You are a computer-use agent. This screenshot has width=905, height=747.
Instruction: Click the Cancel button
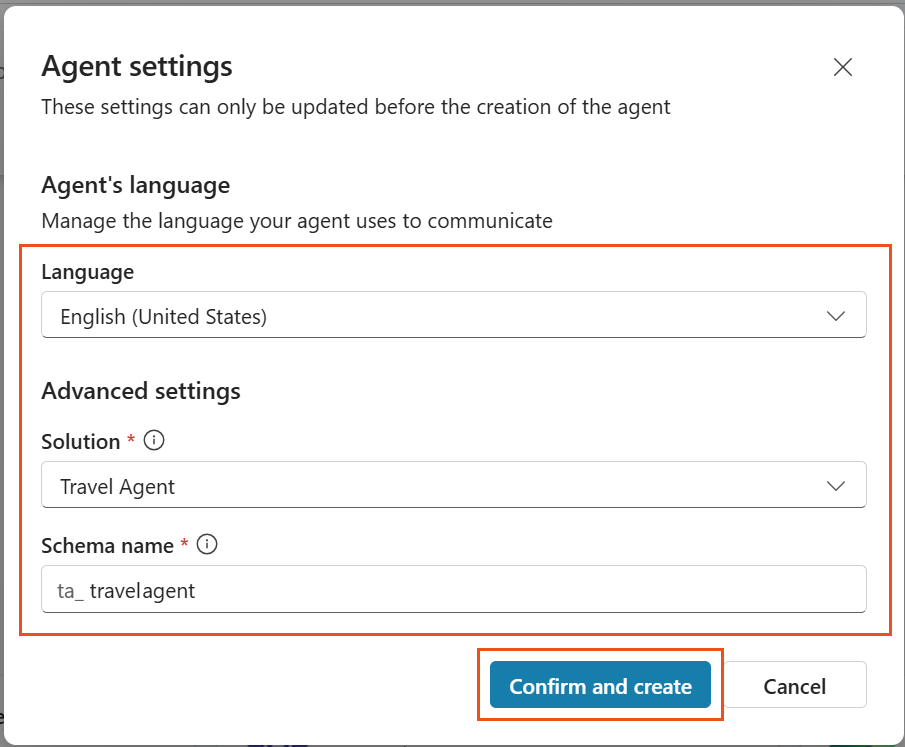[x=795, y=685]
